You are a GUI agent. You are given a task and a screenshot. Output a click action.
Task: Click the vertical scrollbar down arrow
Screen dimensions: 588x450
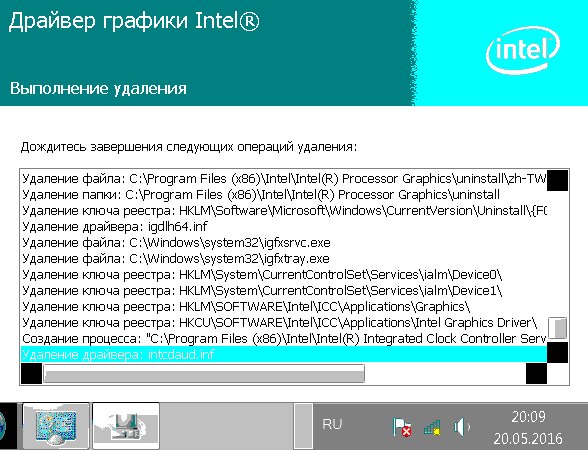557,352
